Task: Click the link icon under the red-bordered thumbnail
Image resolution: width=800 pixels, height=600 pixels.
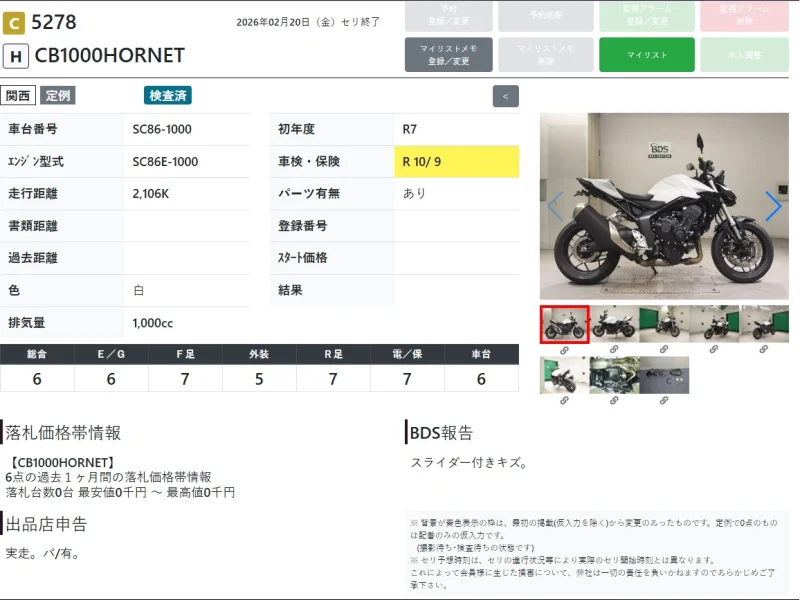Action: tap(564, 350)
